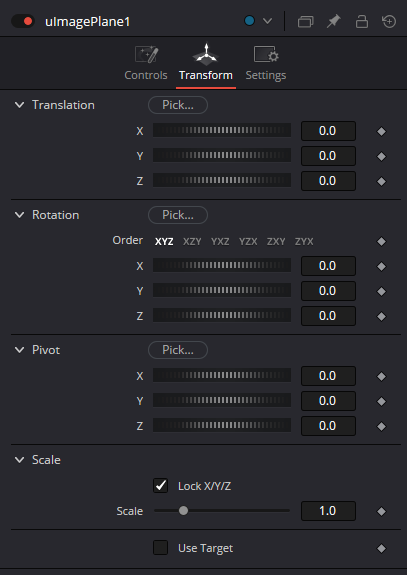Screen dimensions: 407x575
Task: Lock the uImagePlane1 node controls
Action: (x=362, y=21)
